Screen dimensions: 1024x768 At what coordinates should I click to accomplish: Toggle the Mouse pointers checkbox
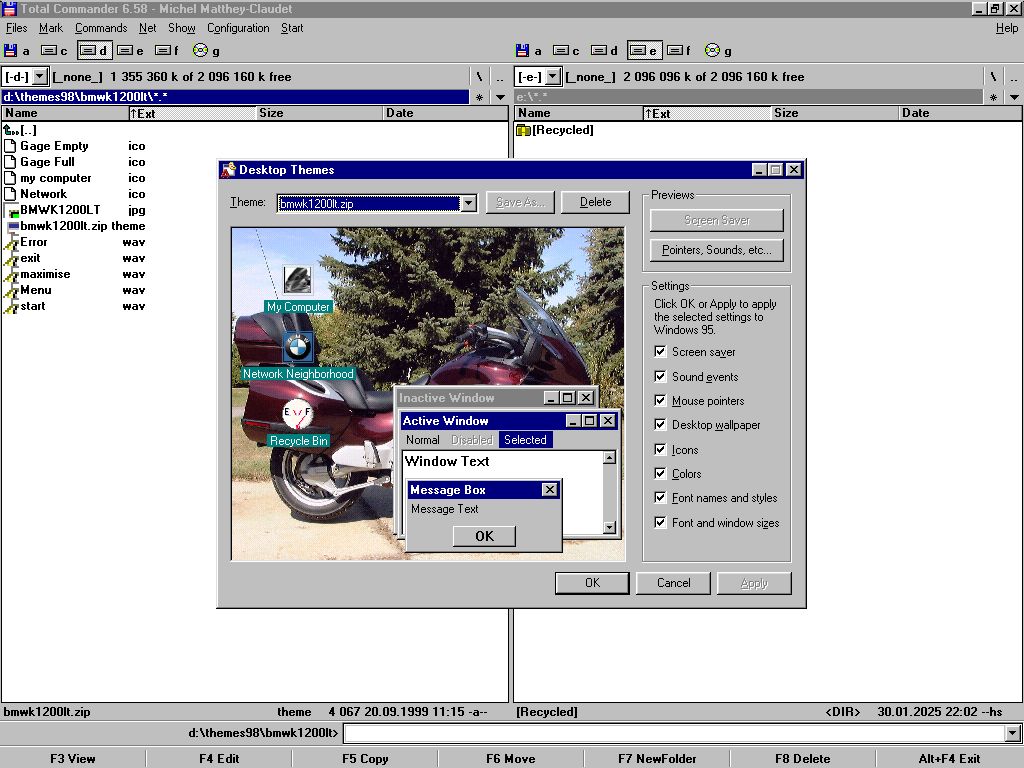pyautogui.click(x=660, y=401)
